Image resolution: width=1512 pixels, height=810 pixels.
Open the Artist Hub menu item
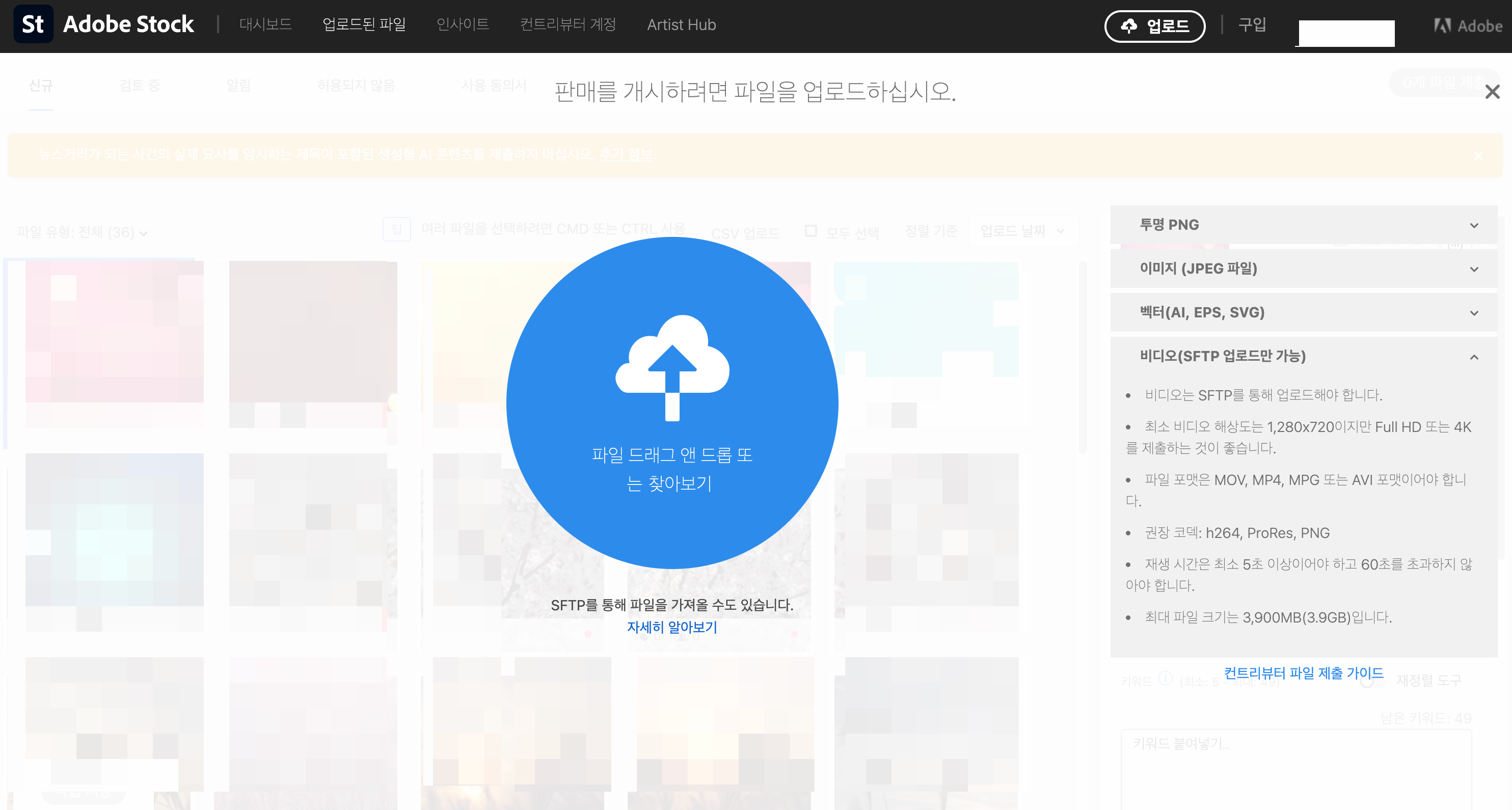(x=682, y=24)
